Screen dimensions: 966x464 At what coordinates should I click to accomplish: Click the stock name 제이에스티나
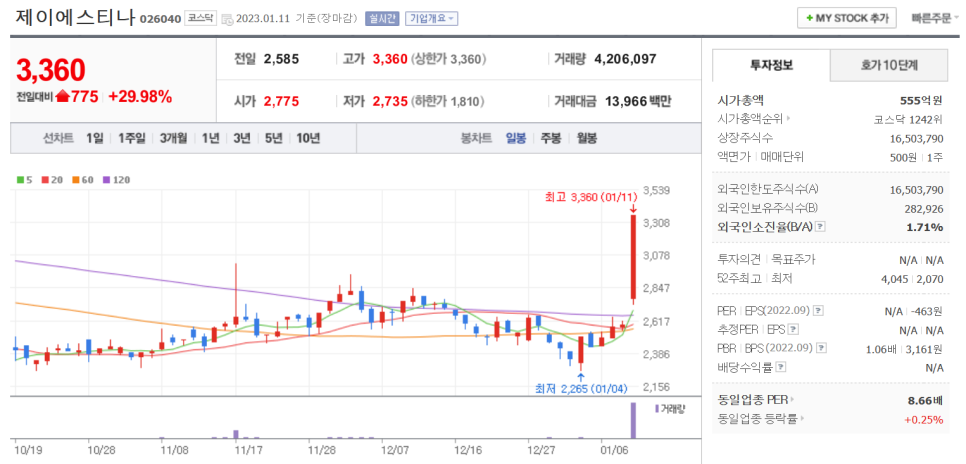74,17
